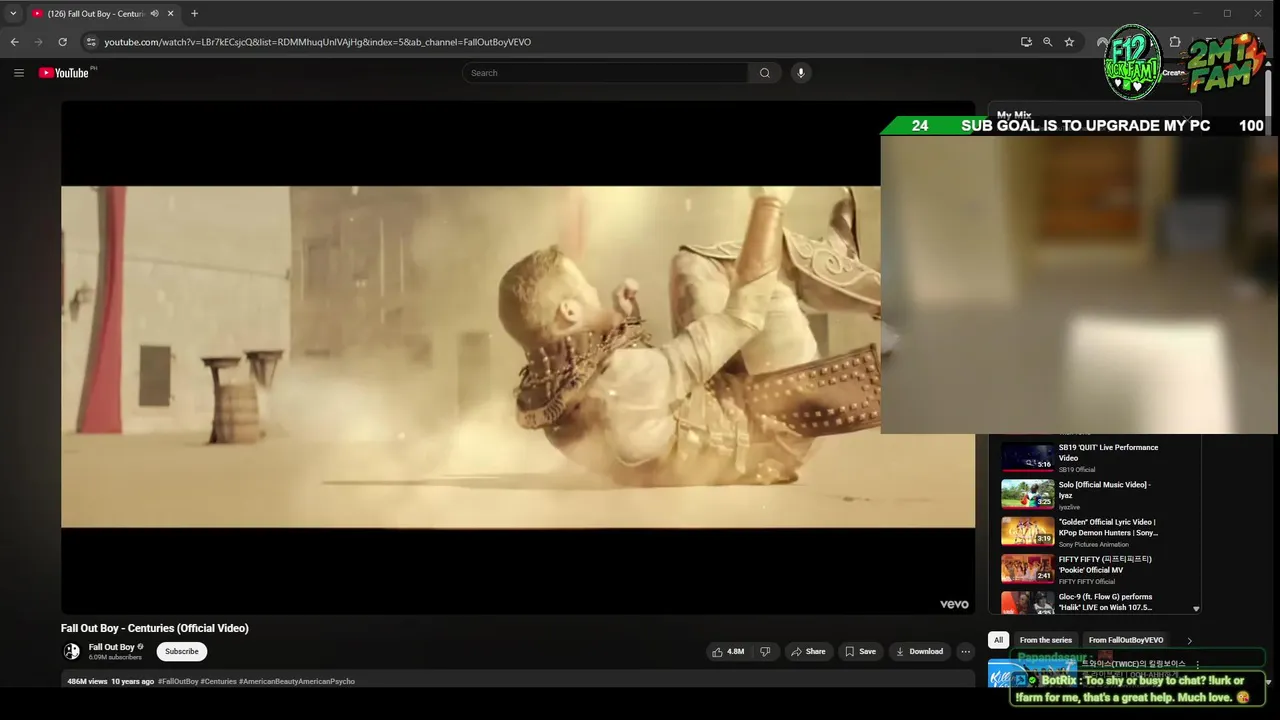Mute the tab using its speaker icon

154,14
